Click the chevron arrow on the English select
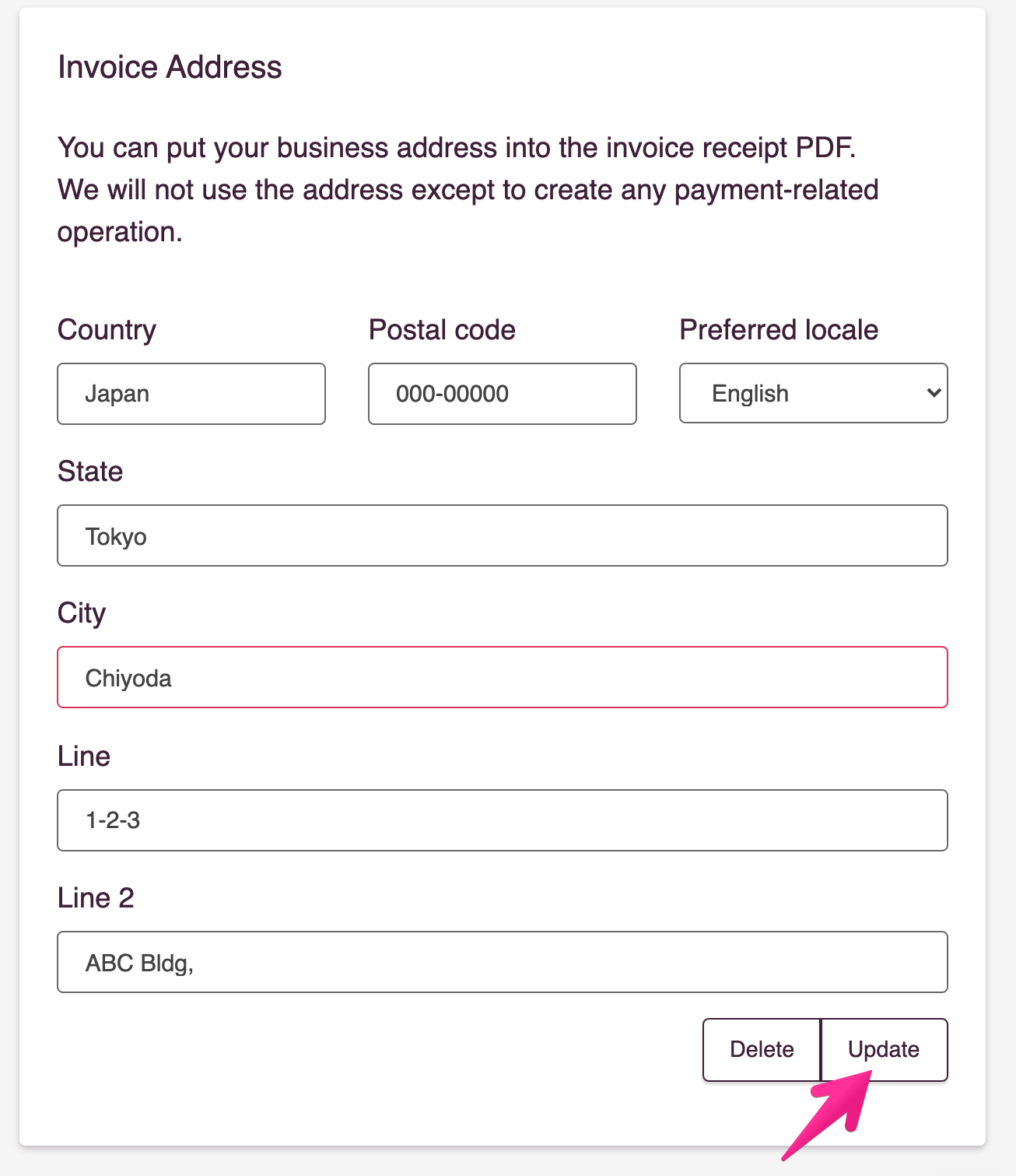Viewport: 1016px width, 1176px height. tap(934, 393)
